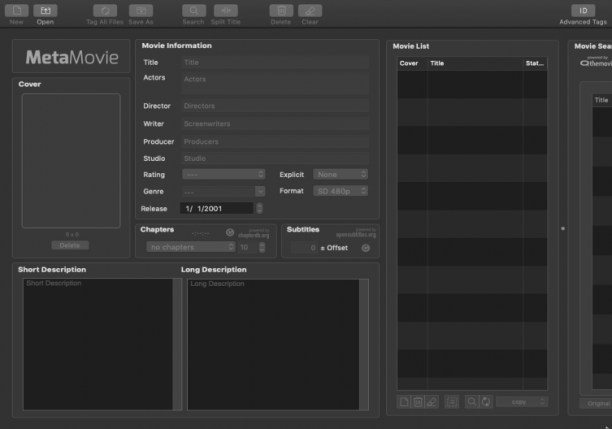Click the trash icon below Movie List
The width and height of the screenshot is (612, 429).
[x=418, y=402]
